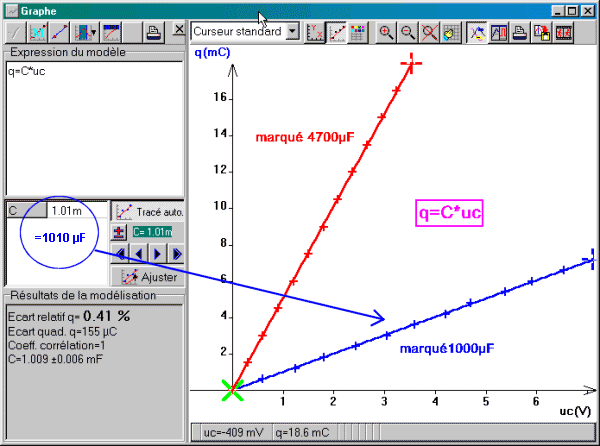
Task: Click the C= 1.01m value field
Action: point(157,232)
